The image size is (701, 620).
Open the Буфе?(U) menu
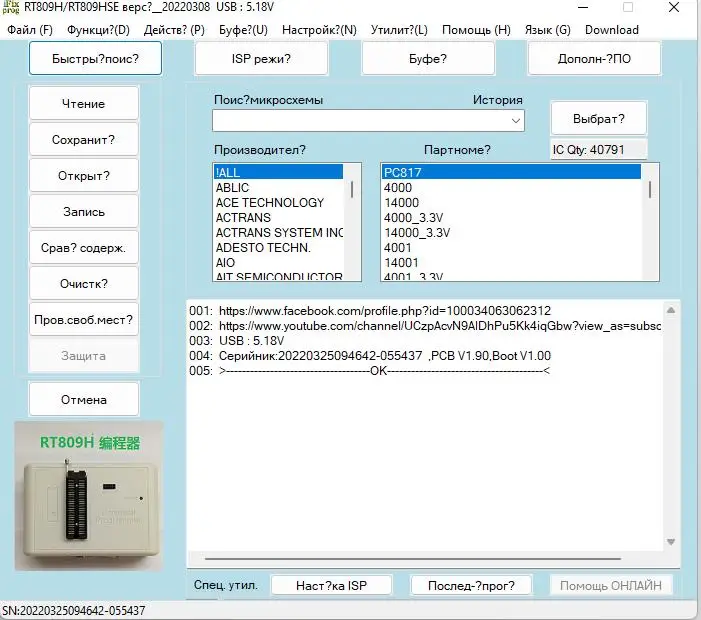pos(243,30)
